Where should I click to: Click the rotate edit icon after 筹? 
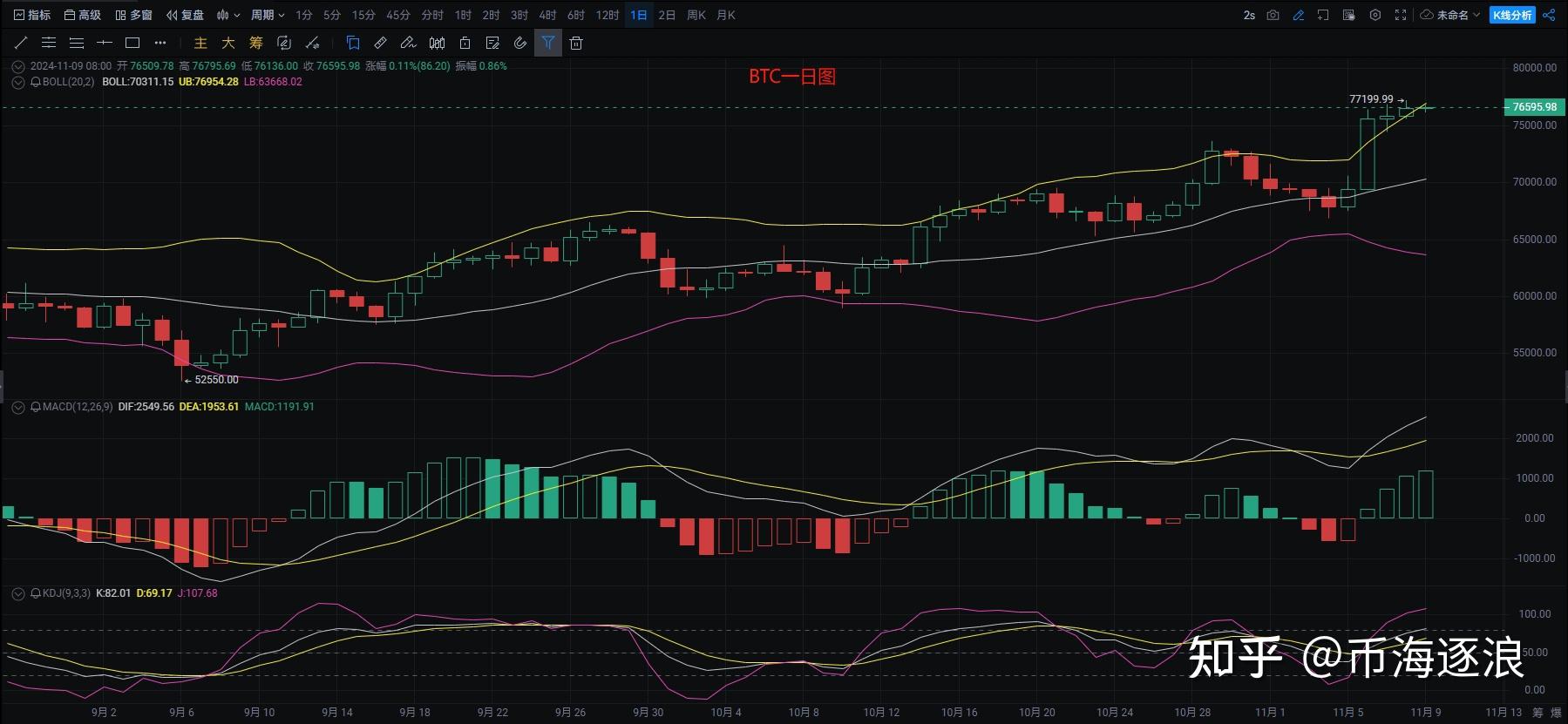point(284,43)
